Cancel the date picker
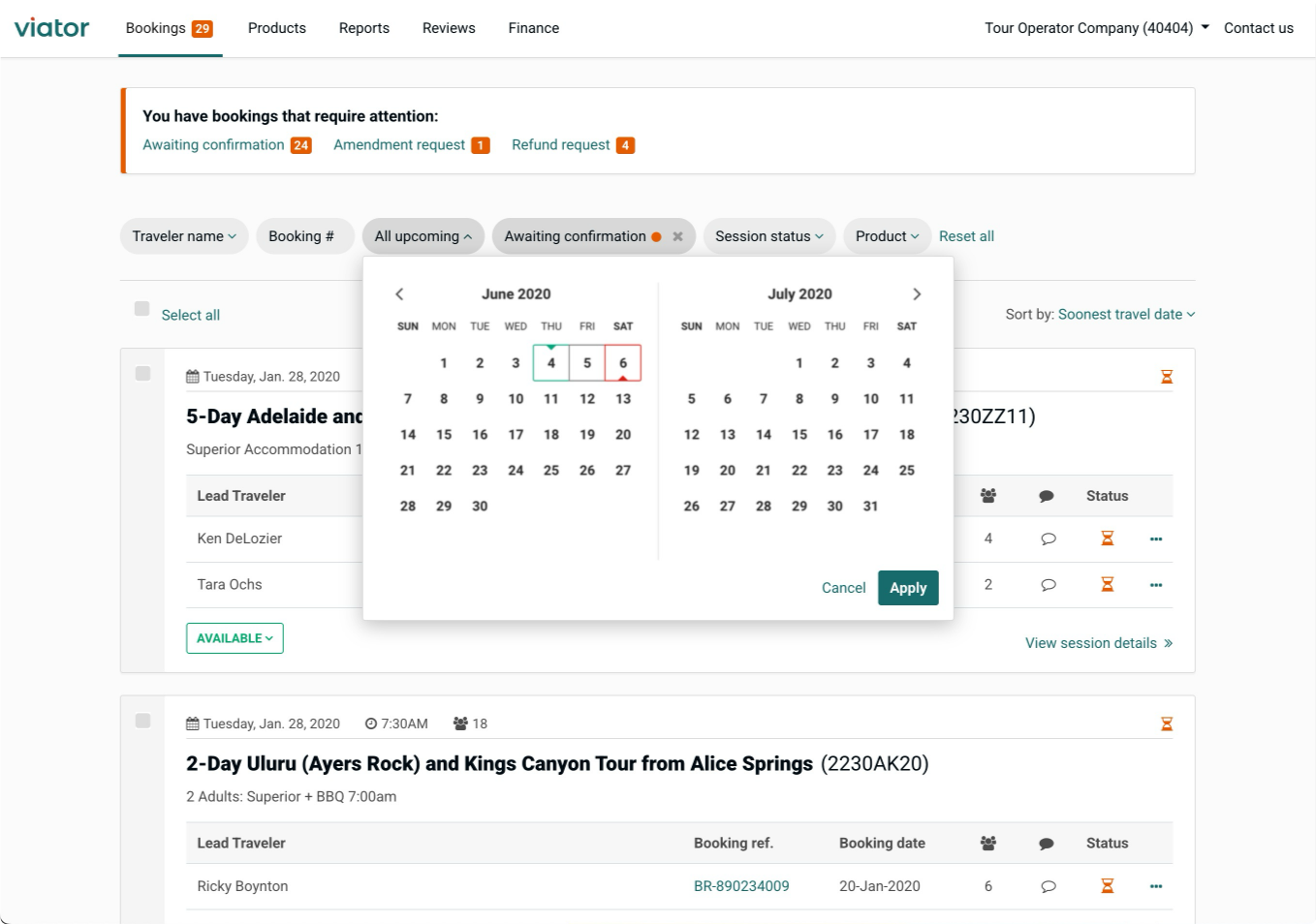Screen dimensions: 1316x924 843,588
